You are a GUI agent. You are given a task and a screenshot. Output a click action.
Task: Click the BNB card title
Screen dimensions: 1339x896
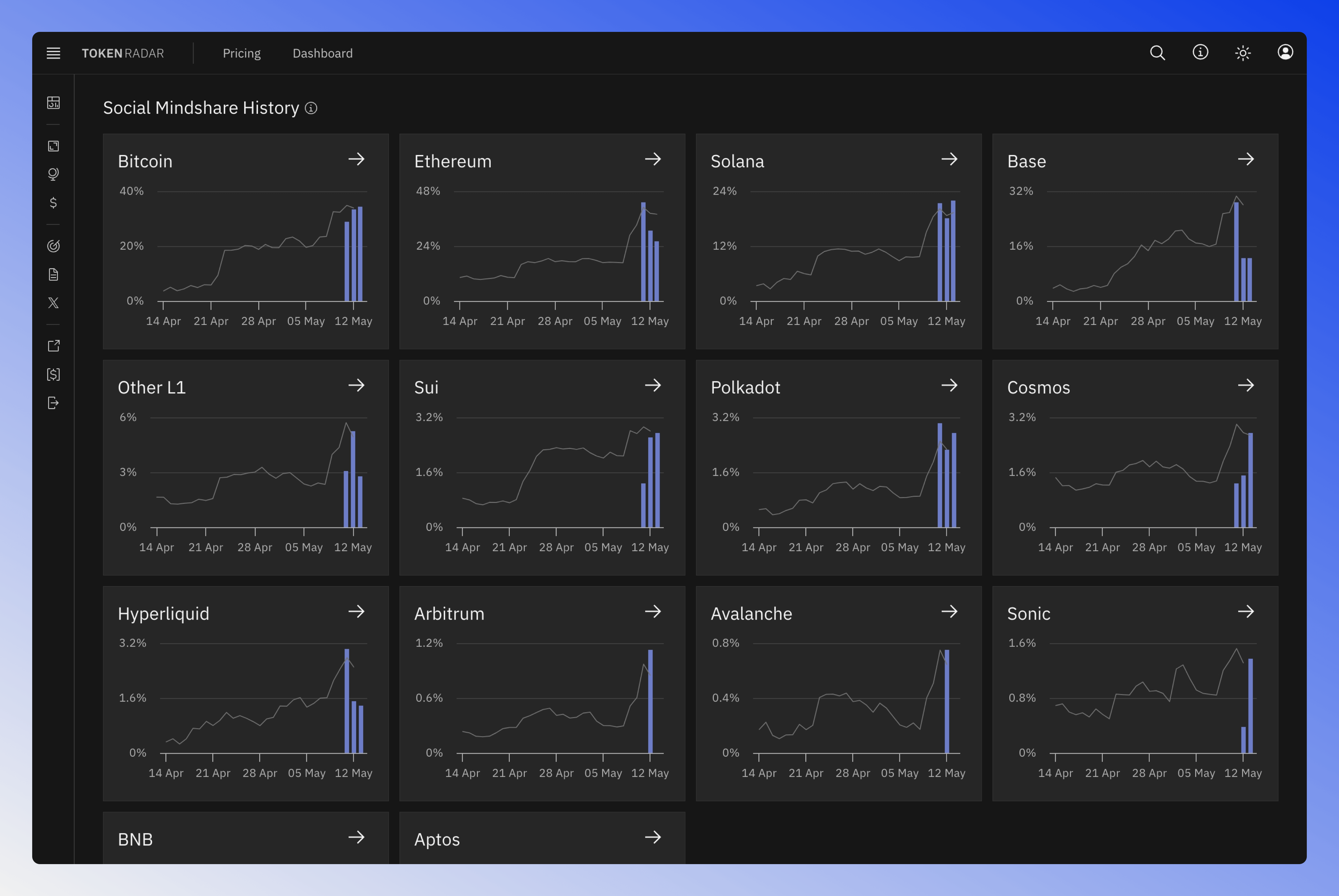tap(135, 840)
